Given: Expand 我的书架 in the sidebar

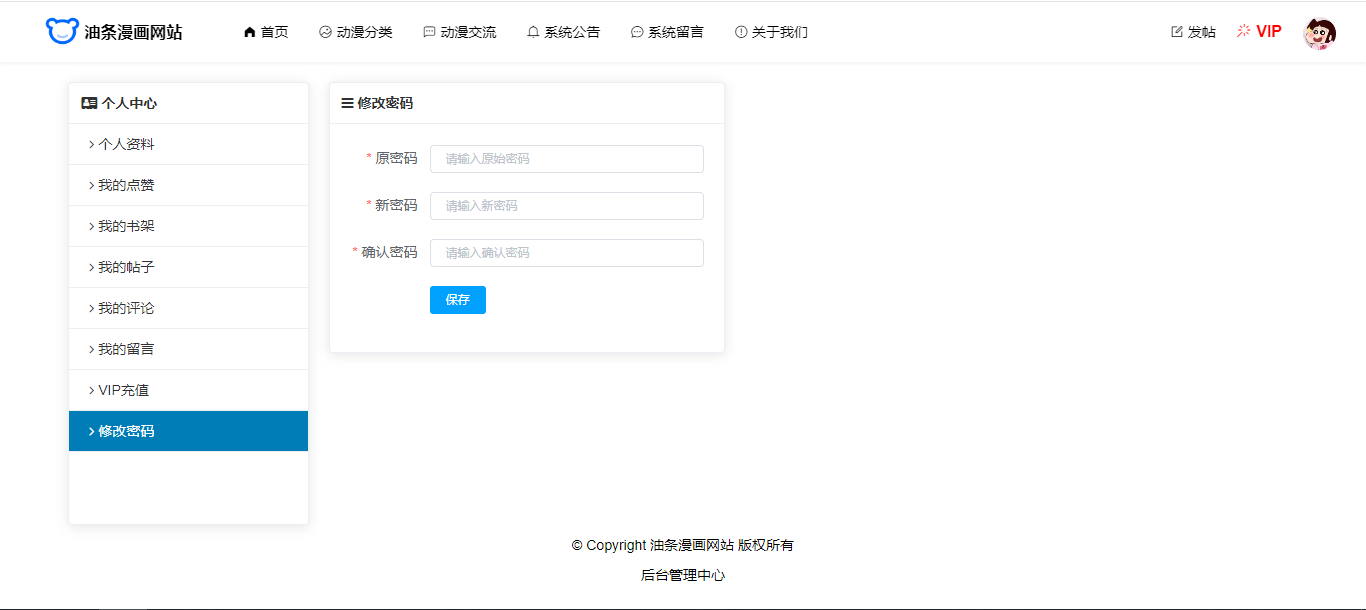Looking at the screenshot, I should pos(126,226).
